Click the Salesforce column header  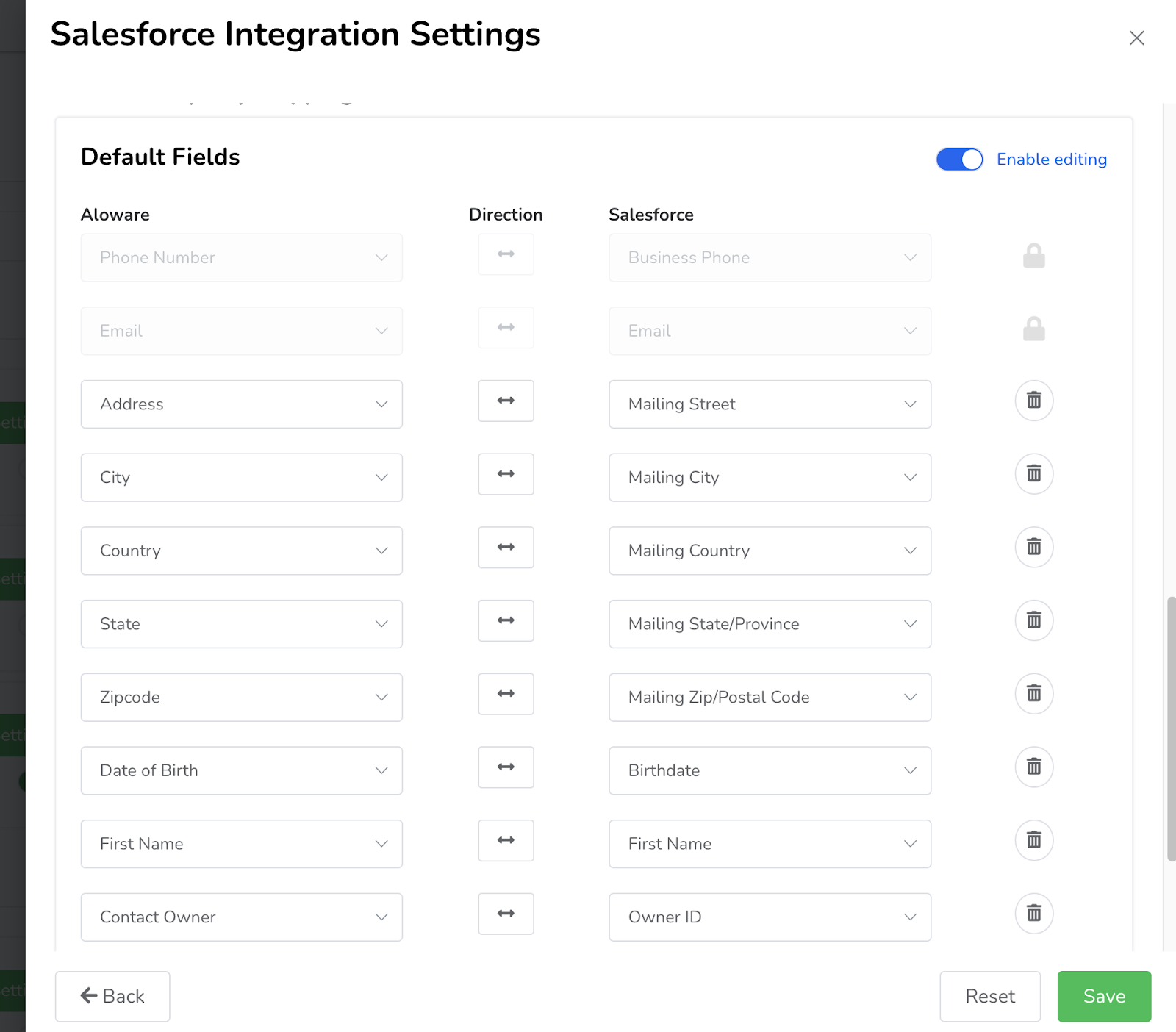coord(651,215)
